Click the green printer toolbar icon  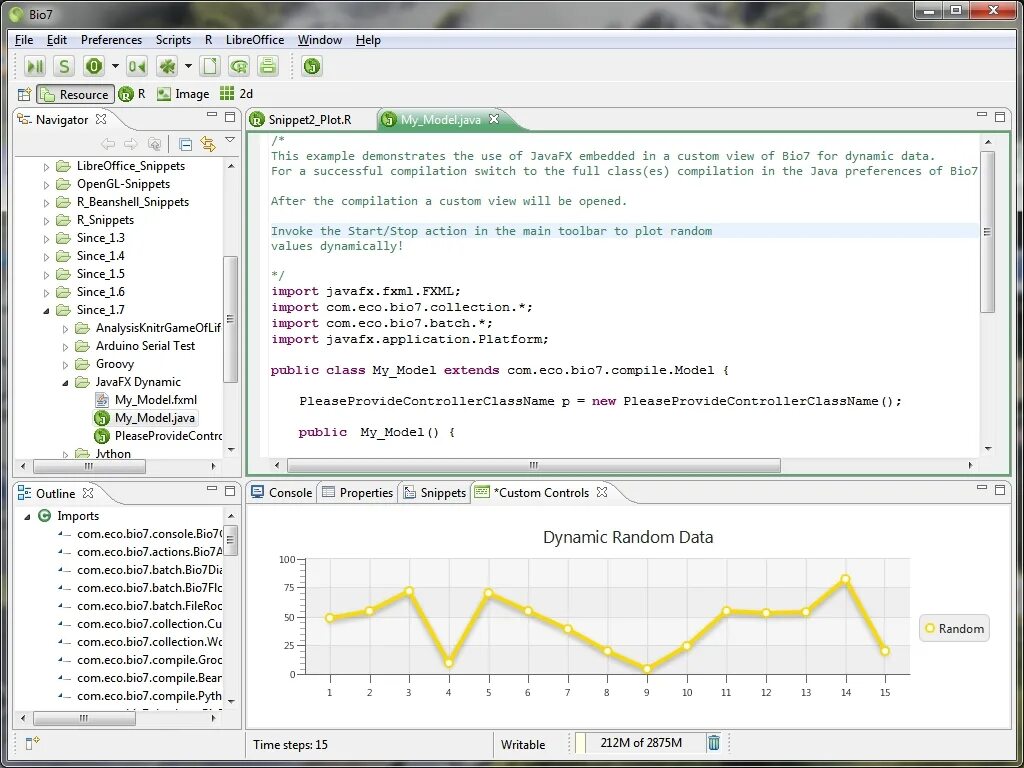pos(268,66)
